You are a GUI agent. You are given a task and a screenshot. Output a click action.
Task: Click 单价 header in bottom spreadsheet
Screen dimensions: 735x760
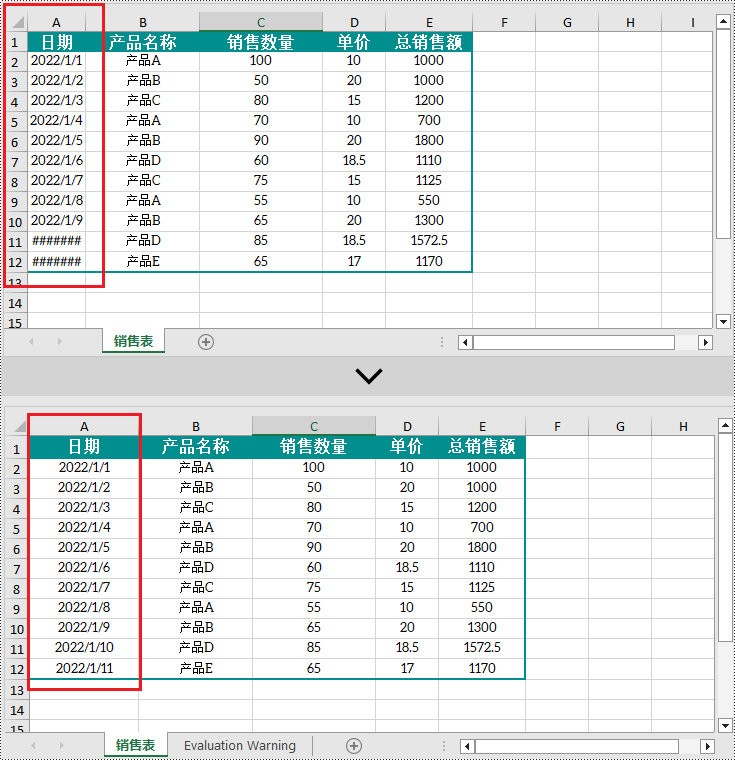coord(407,446)
